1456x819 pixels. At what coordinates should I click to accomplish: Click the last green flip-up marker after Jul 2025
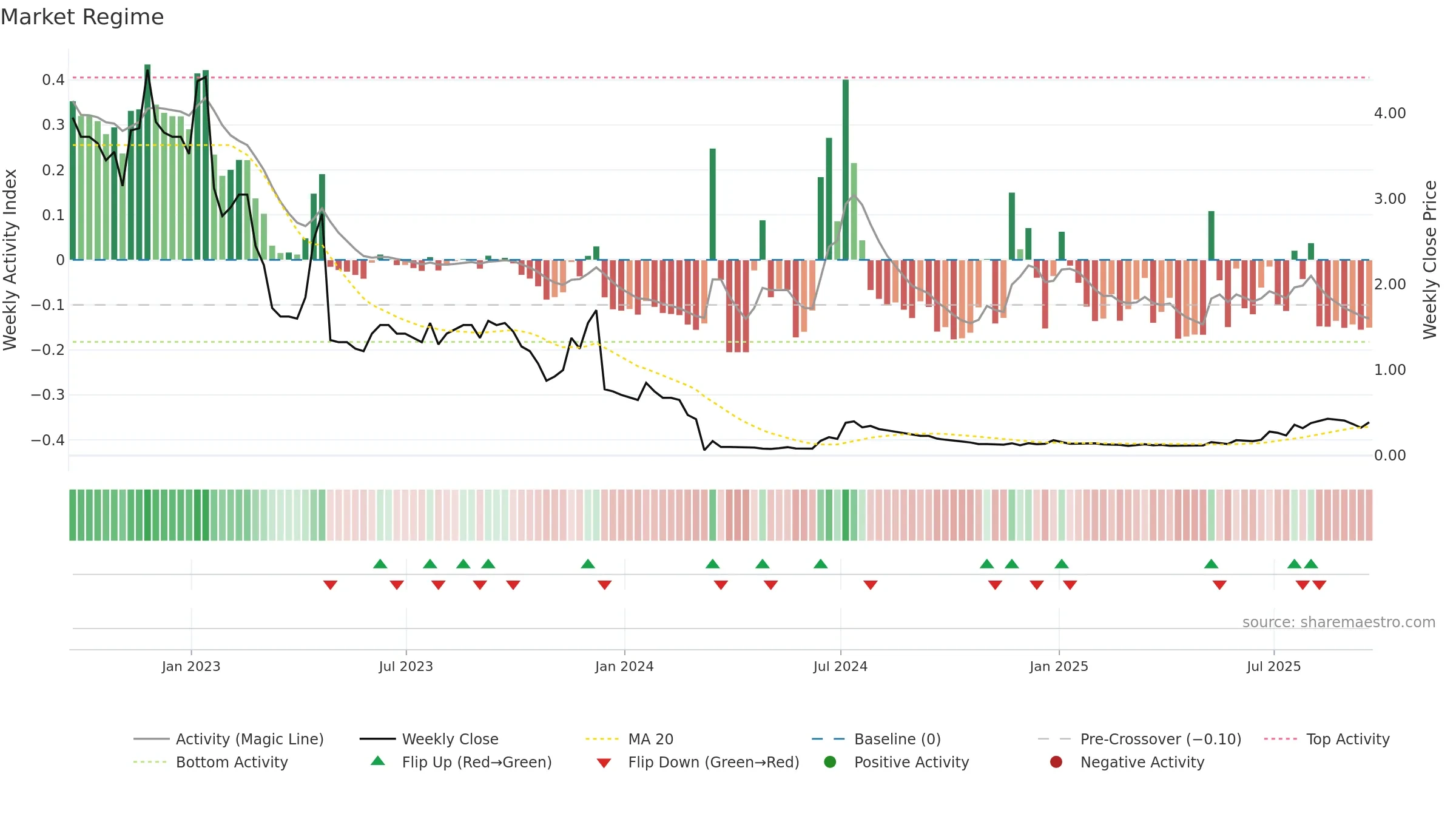tap(1311, 564)
